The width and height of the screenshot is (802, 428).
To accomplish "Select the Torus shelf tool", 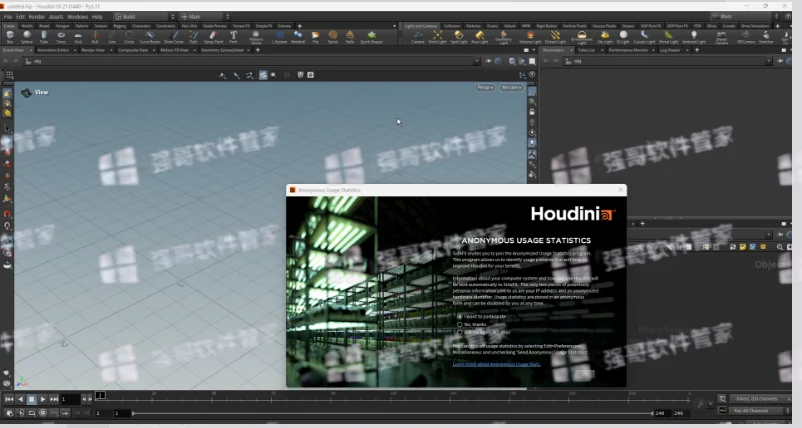I will 61,36.
